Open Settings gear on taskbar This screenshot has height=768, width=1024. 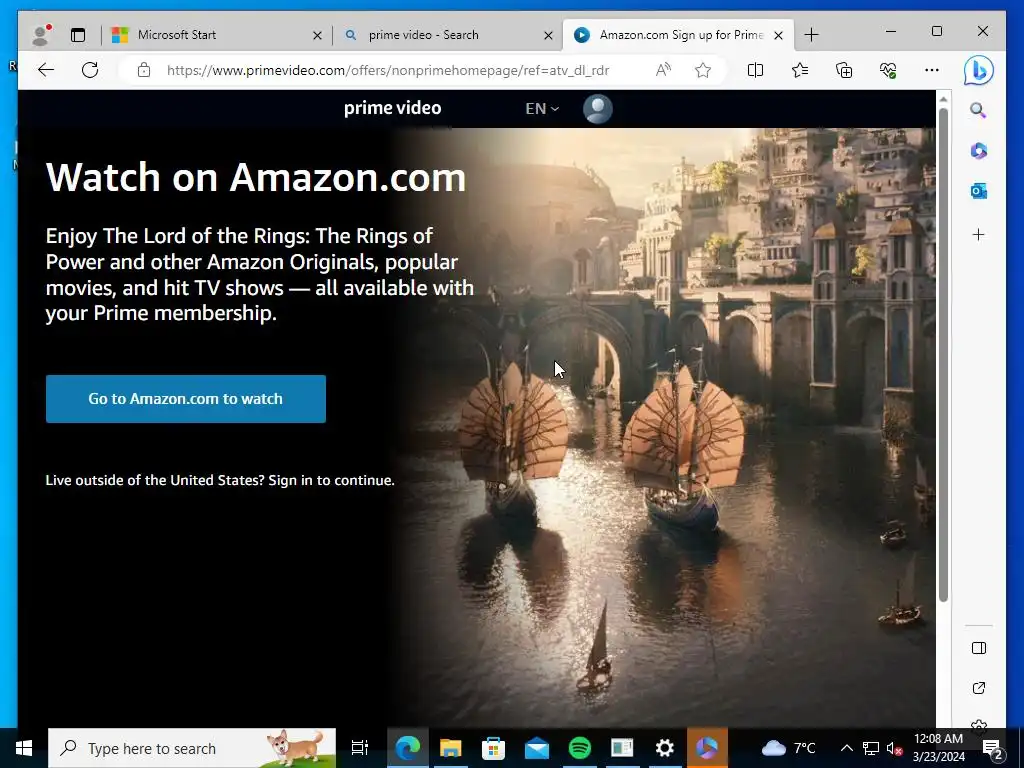tap(664, 748)
